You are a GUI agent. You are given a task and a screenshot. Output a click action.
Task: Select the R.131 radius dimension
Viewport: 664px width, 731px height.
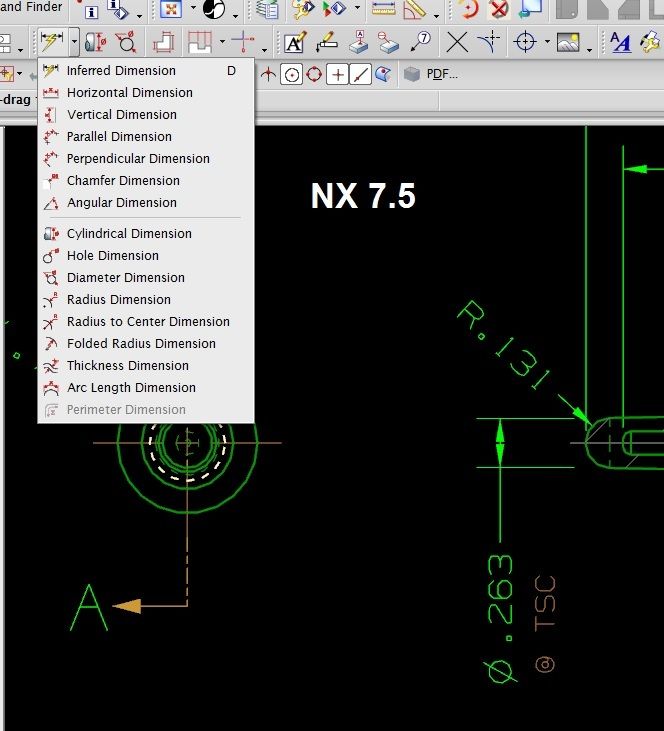[504, 345]
